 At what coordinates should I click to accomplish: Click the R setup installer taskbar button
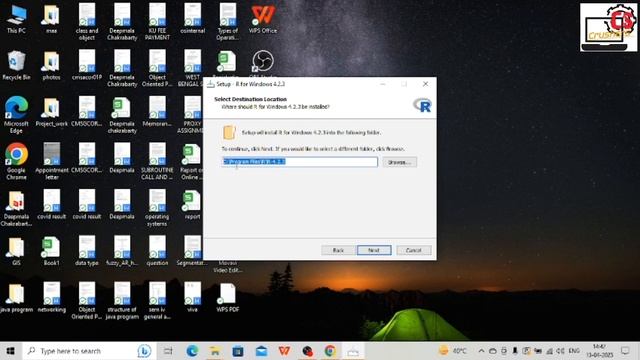pyautogui.click(x=353, y=351)
